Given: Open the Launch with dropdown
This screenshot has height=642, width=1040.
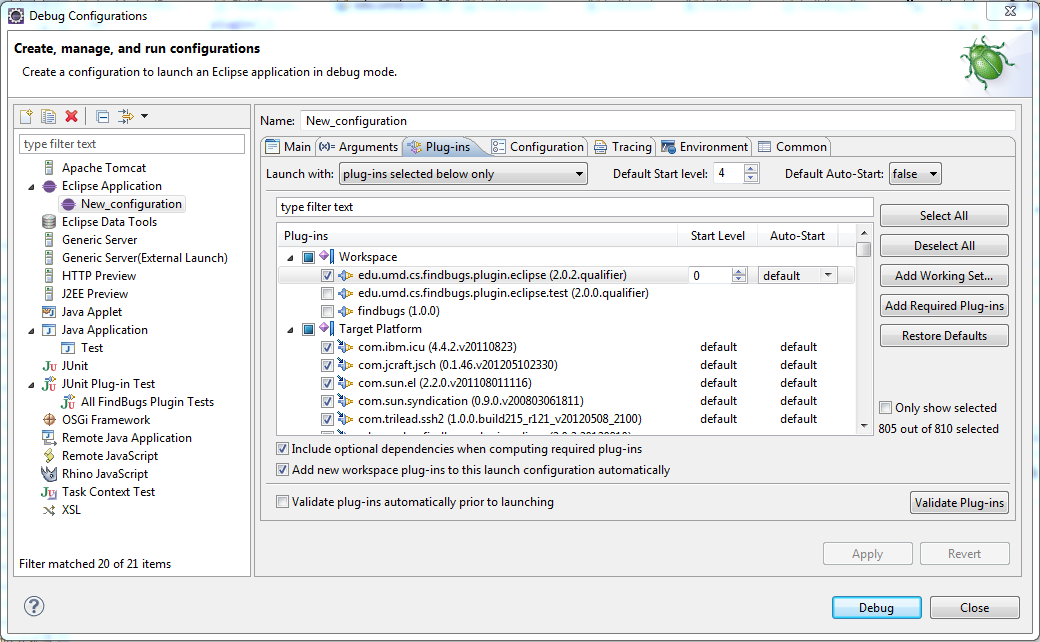Looking at the screenshot, I should (463, 174).
